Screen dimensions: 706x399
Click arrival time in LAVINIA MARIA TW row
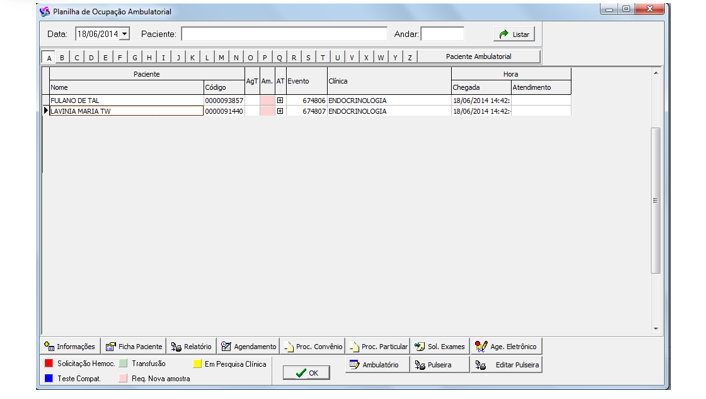[481, 111]
